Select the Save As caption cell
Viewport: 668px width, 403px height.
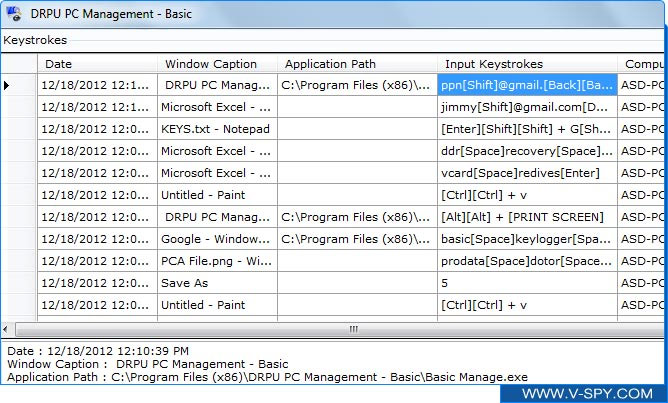tap(217, 283)
